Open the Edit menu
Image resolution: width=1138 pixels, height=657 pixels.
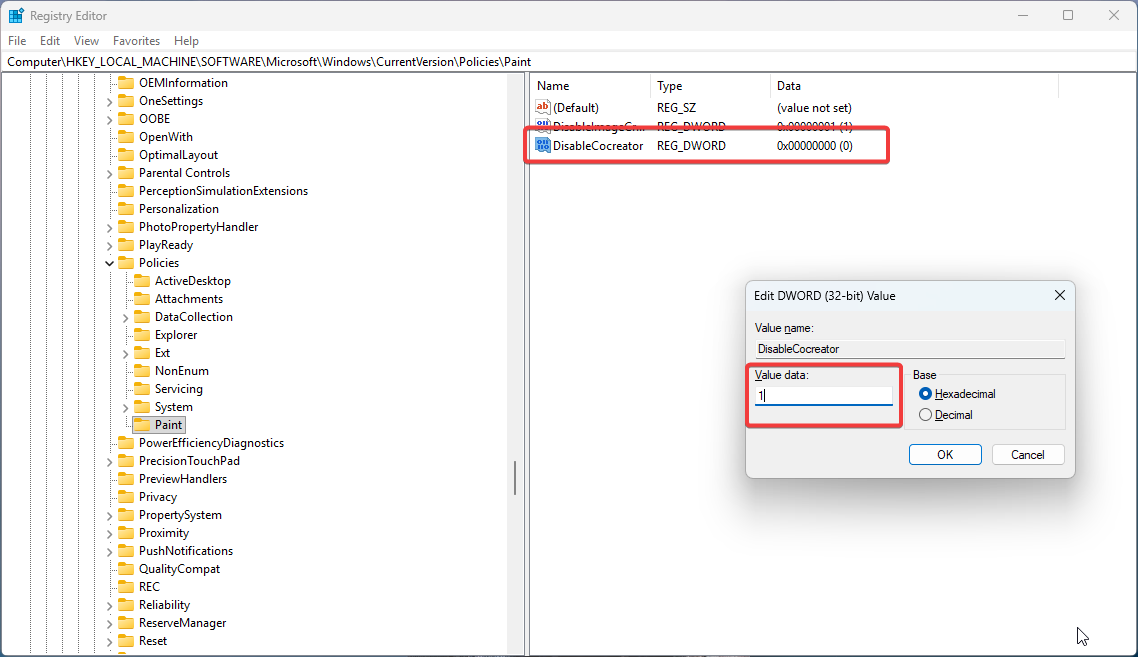point(50,41)
